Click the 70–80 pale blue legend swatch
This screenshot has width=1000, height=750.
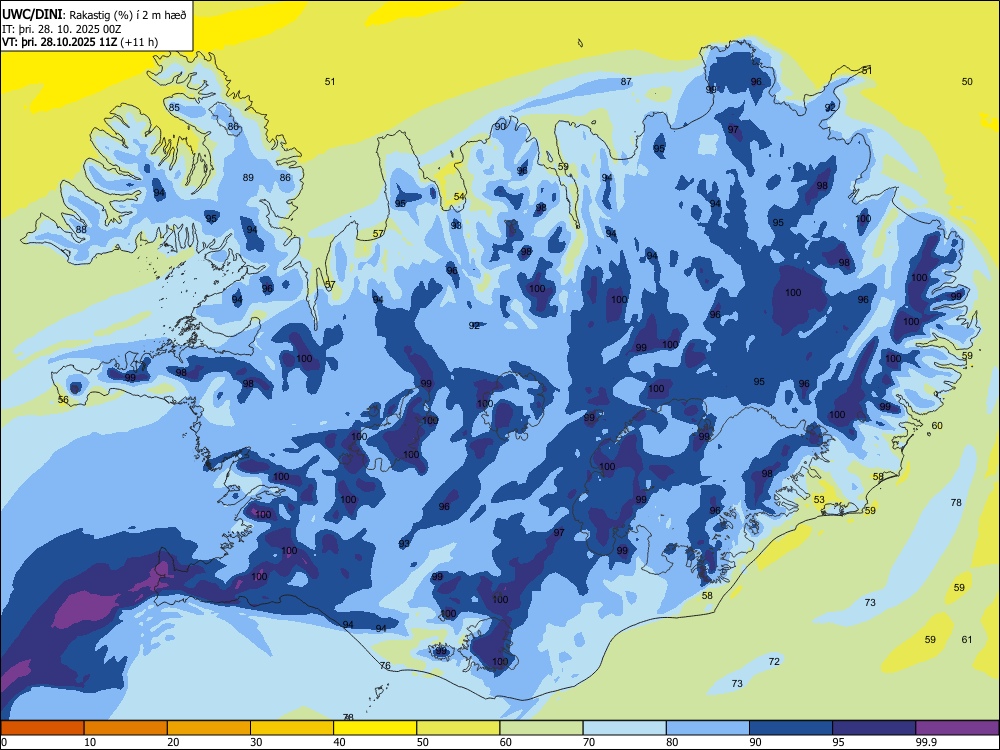pos(624,728)
